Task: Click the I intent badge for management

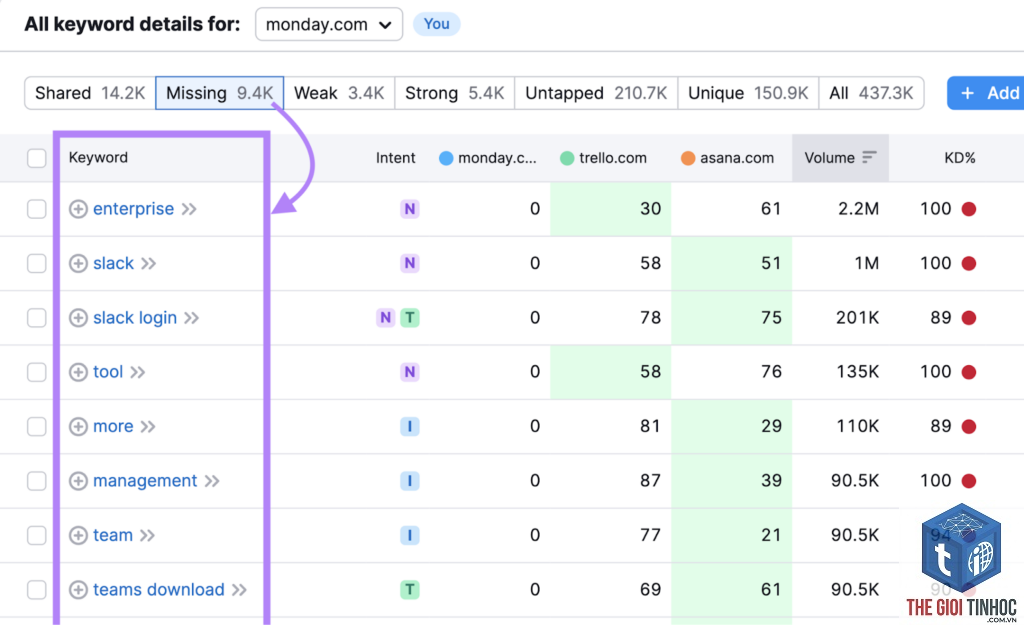Action: [x=409, y=481]
